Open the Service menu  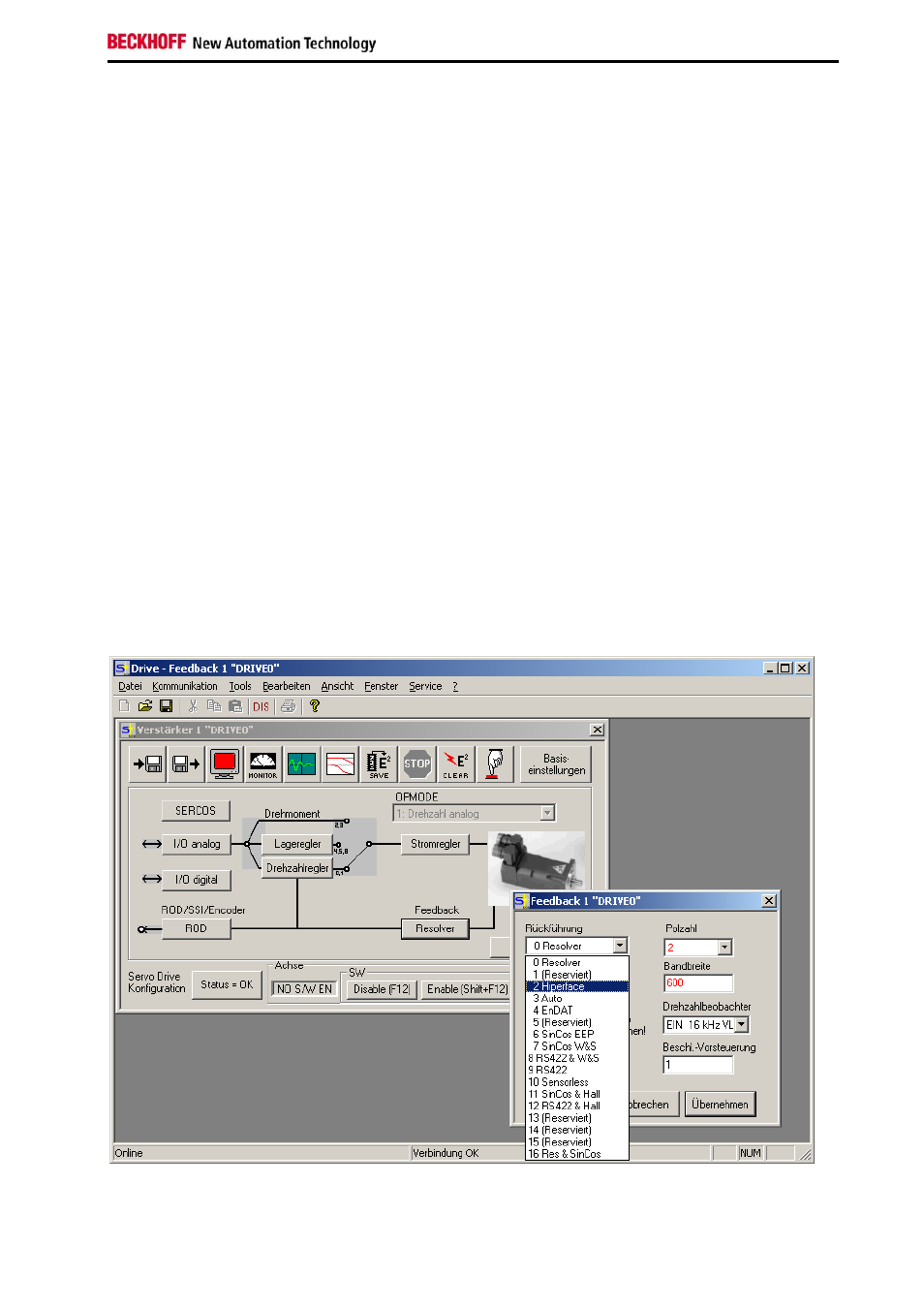(425, 687)
